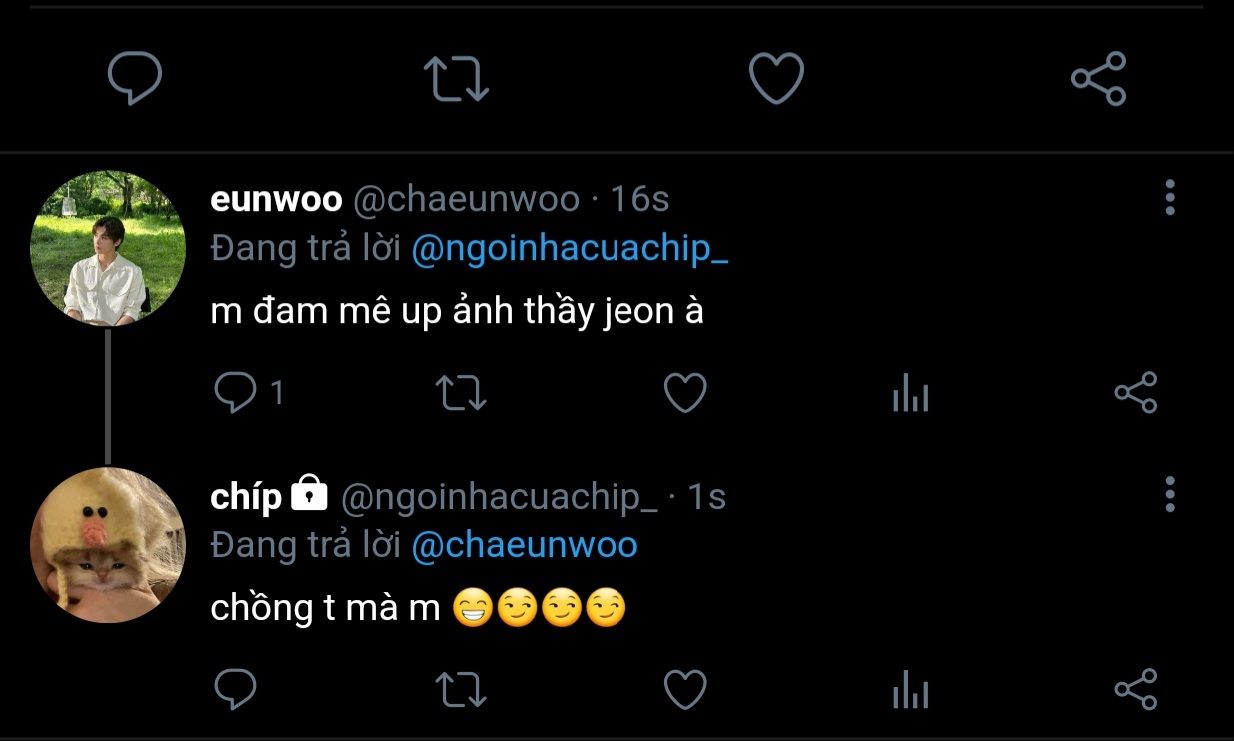Open more options for chíp's tweet
The height and width of the screenshot is (741, 1234).
1170,494
